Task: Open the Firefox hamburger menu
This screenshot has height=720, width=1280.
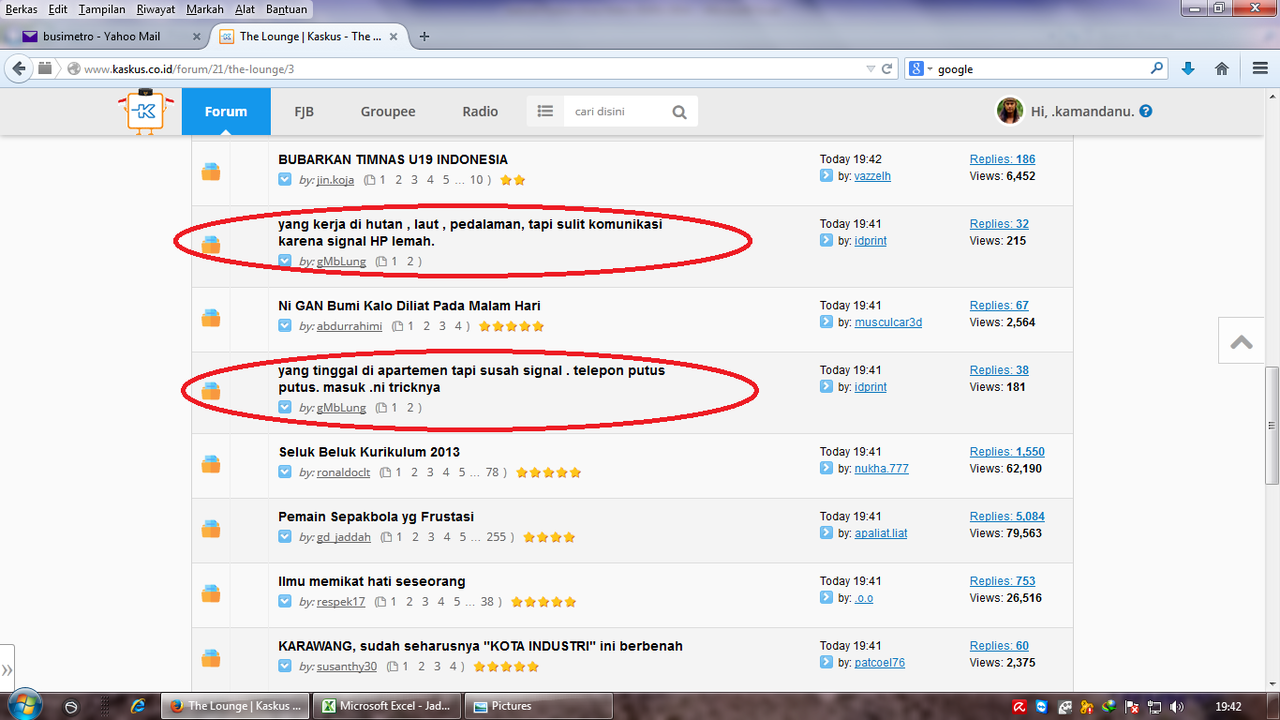Action: 1260,69
